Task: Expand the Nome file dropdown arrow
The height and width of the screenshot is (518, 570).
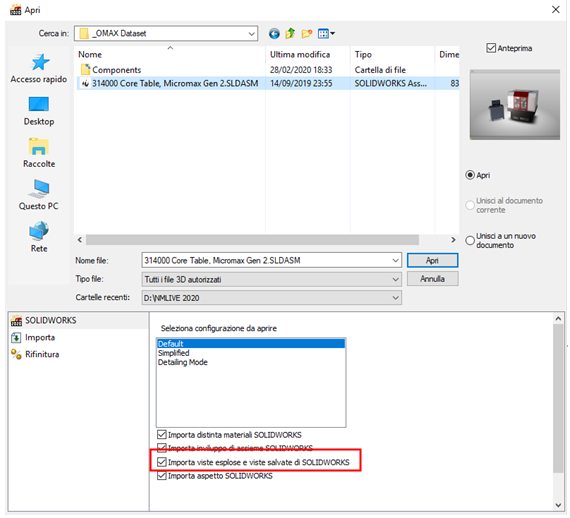Action: (x=396, y=261)
